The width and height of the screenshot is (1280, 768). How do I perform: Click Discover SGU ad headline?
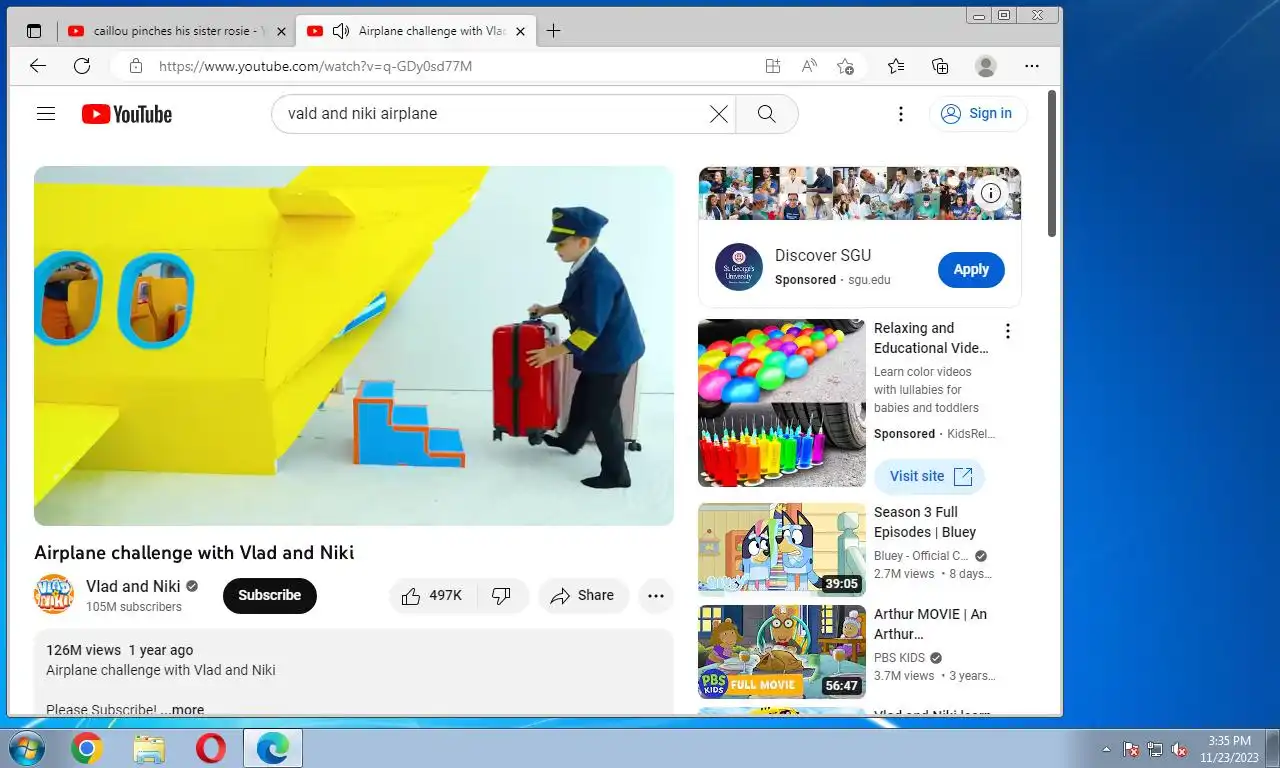click(823, 255)
